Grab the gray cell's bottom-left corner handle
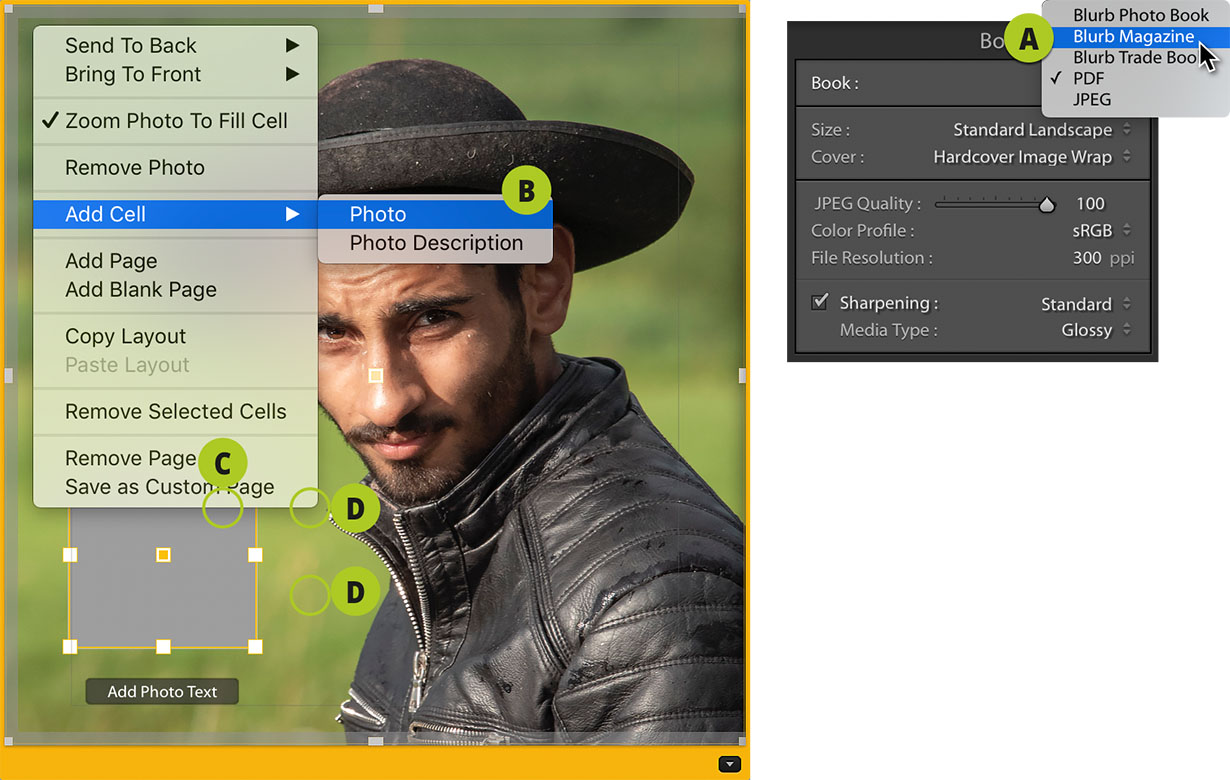1230x780 pixels. [x=70, y=647]
